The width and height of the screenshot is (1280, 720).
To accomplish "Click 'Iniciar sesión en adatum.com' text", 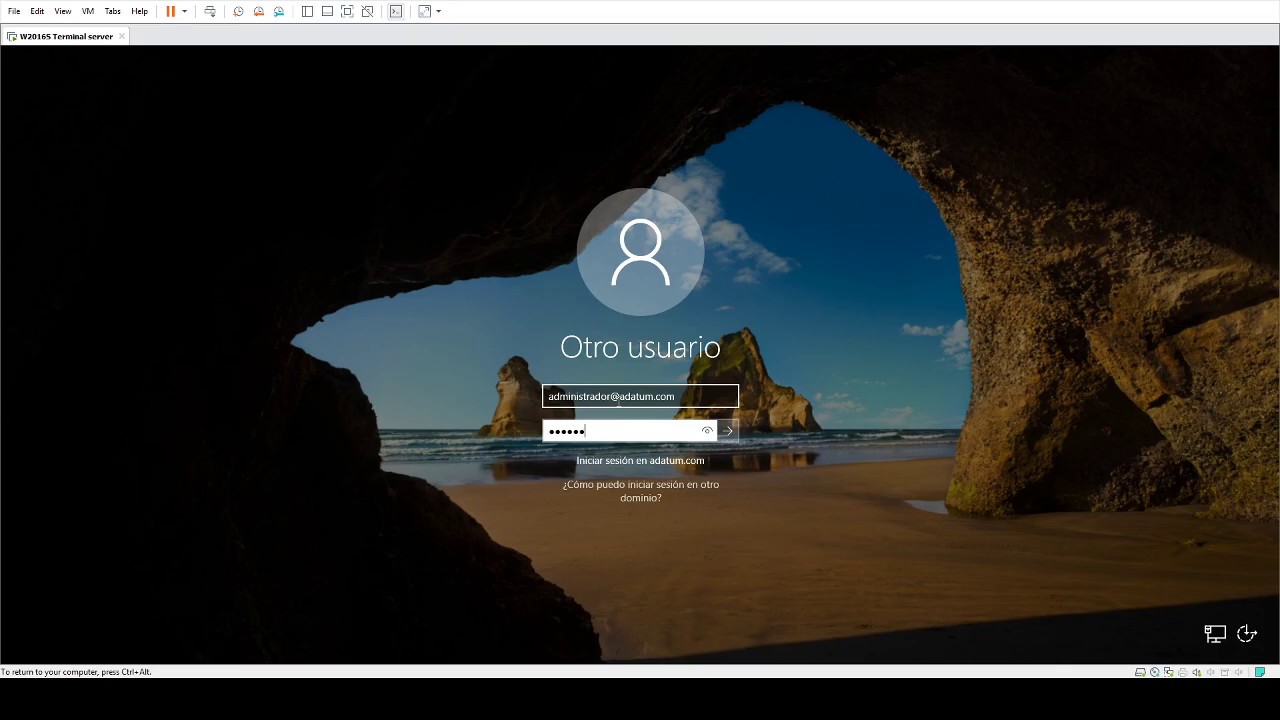I will point(640,461).
